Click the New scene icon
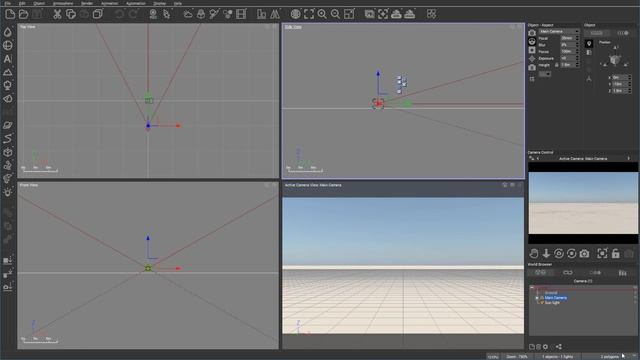This screenshot has width=640, height=360. [x=10, y=14]
